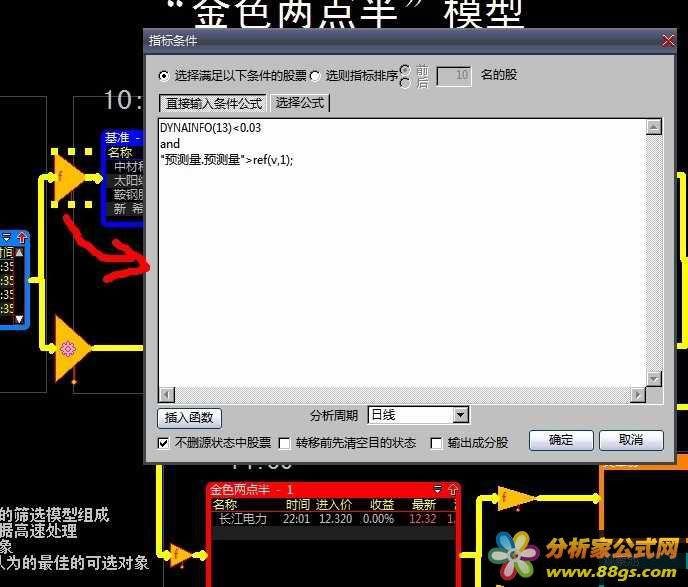Viewport: 688px width, 587px height.
Task: Check 转移前先清空目的状态 checkbox
Action: pyautogui.click(x=284, y=443)
